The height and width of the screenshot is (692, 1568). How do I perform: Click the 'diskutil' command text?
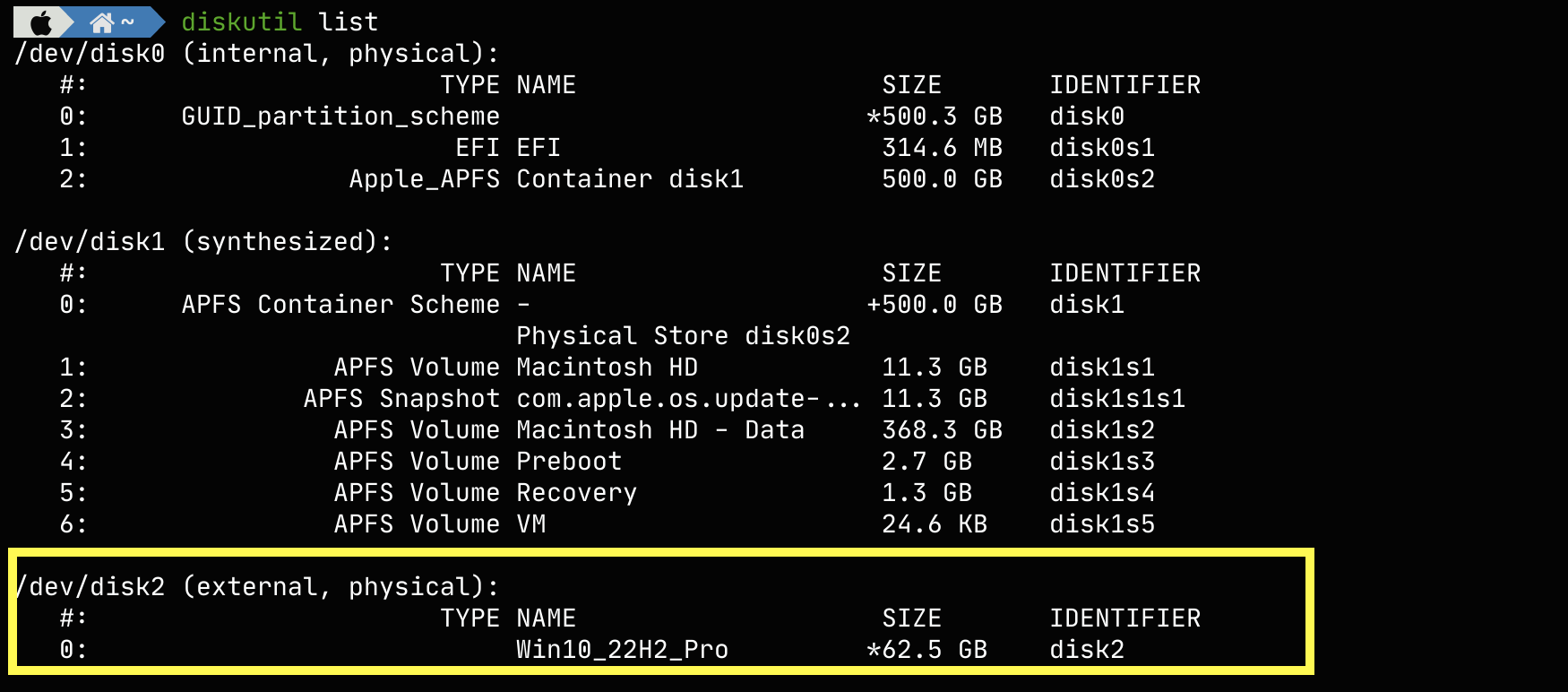click(x=242, y=22)
